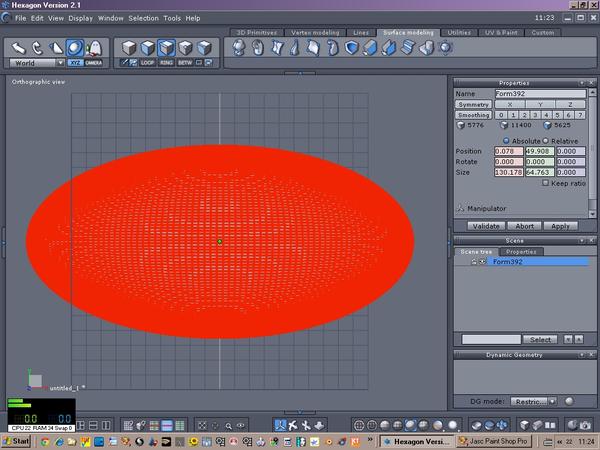Click the camera snapshot icon bottom right
This screenshot has width=600, height=450.
tap(585, 425)
